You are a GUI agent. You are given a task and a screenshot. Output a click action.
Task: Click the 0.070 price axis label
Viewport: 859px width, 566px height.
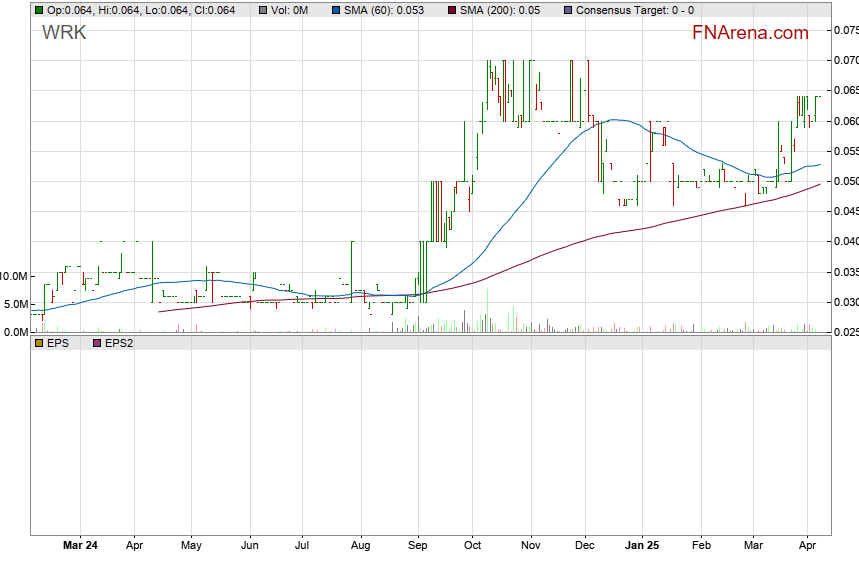[845, 61]
